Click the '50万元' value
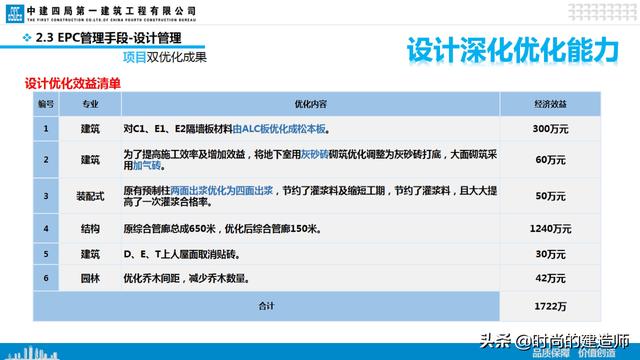The width and height of the screenshot is (640, 360). tap(550, 196)
